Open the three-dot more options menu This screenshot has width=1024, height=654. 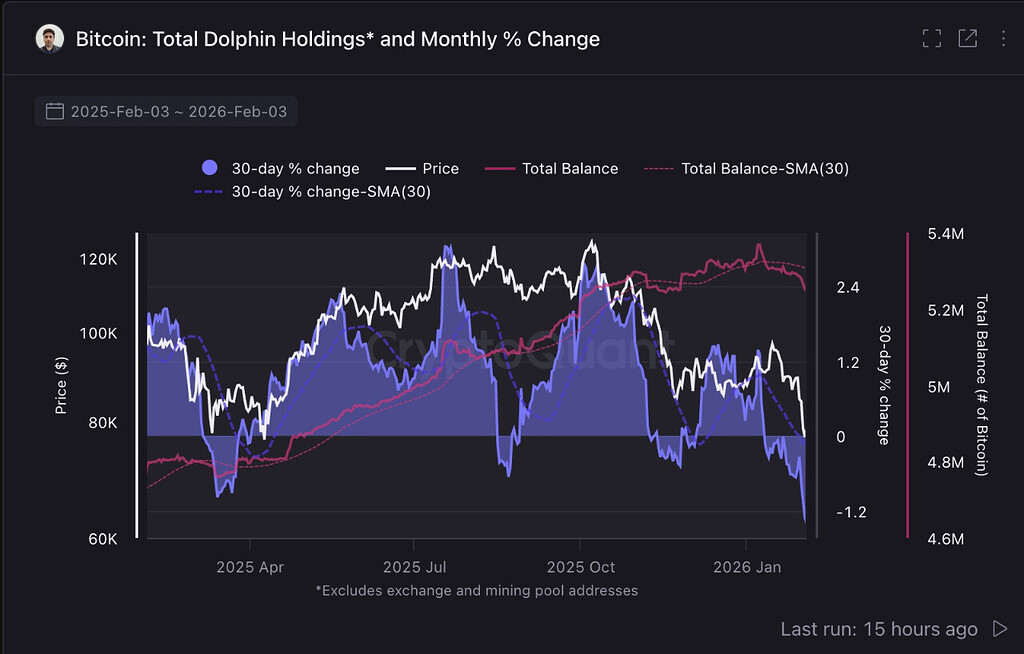click(x=1003, y=39)
